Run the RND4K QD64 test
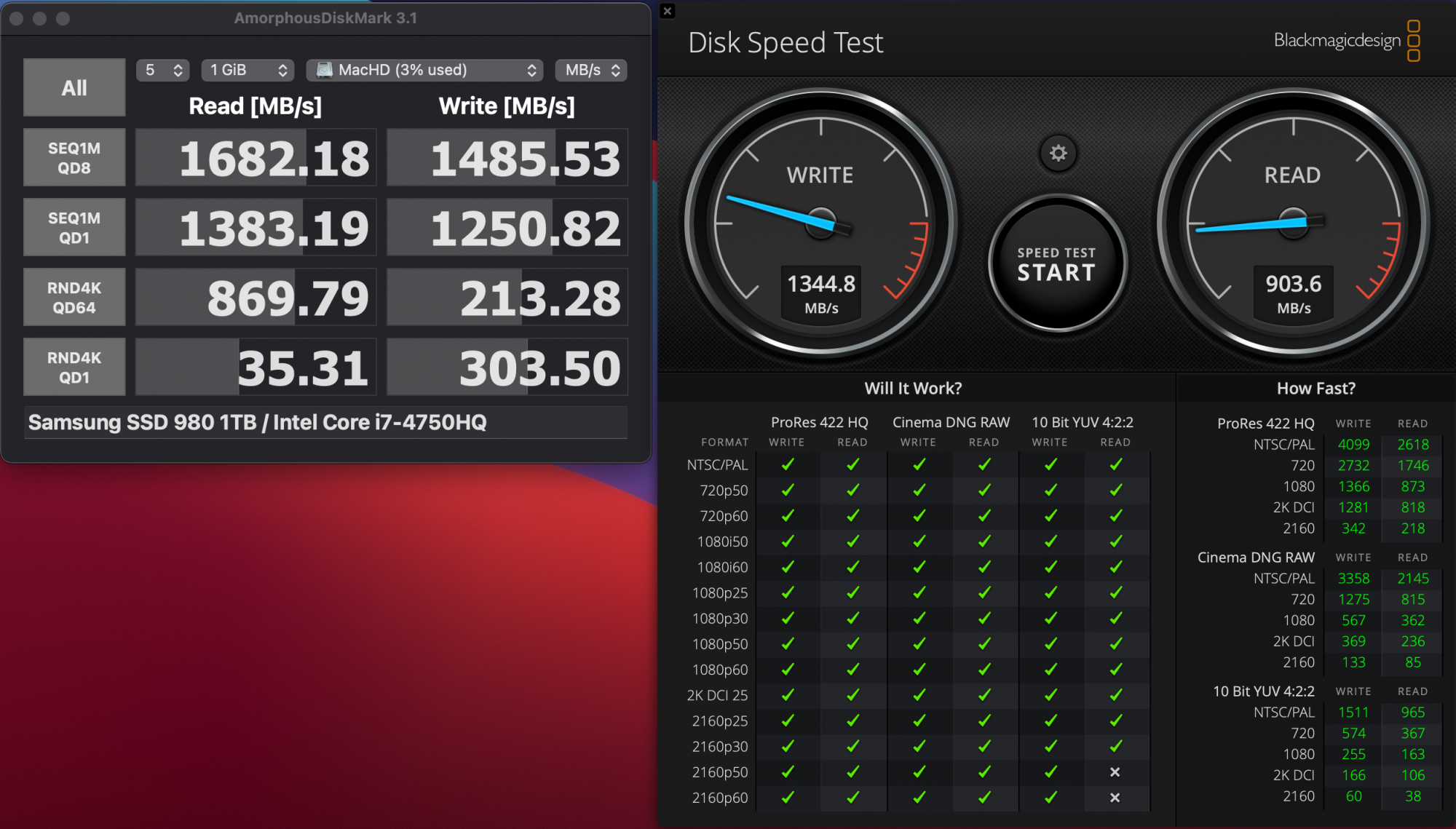The height and width of the screenshot is (829, 1456). (x=74, y=298)
